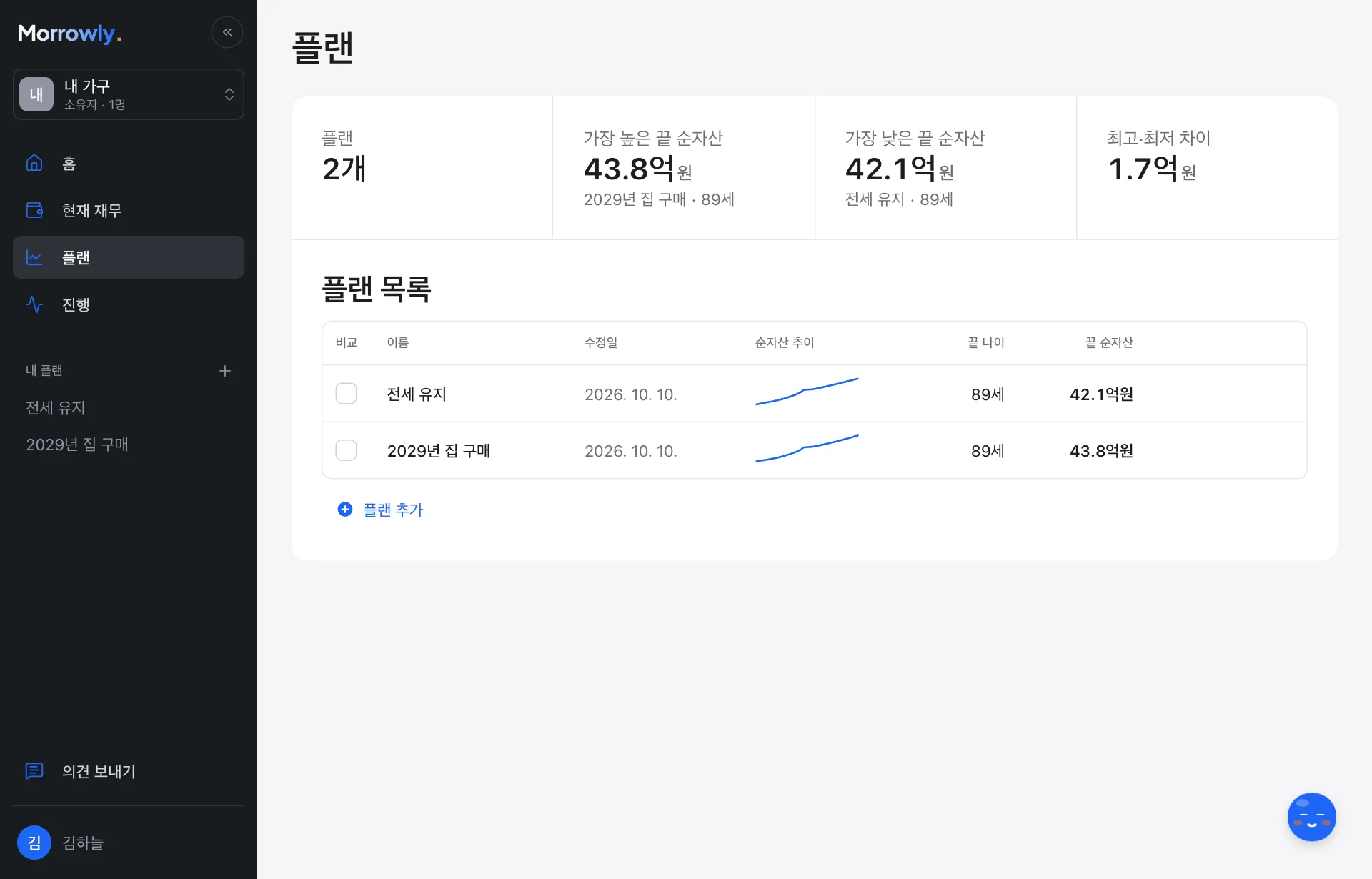Click the 진행 activity pulse icon

(34, 304)
